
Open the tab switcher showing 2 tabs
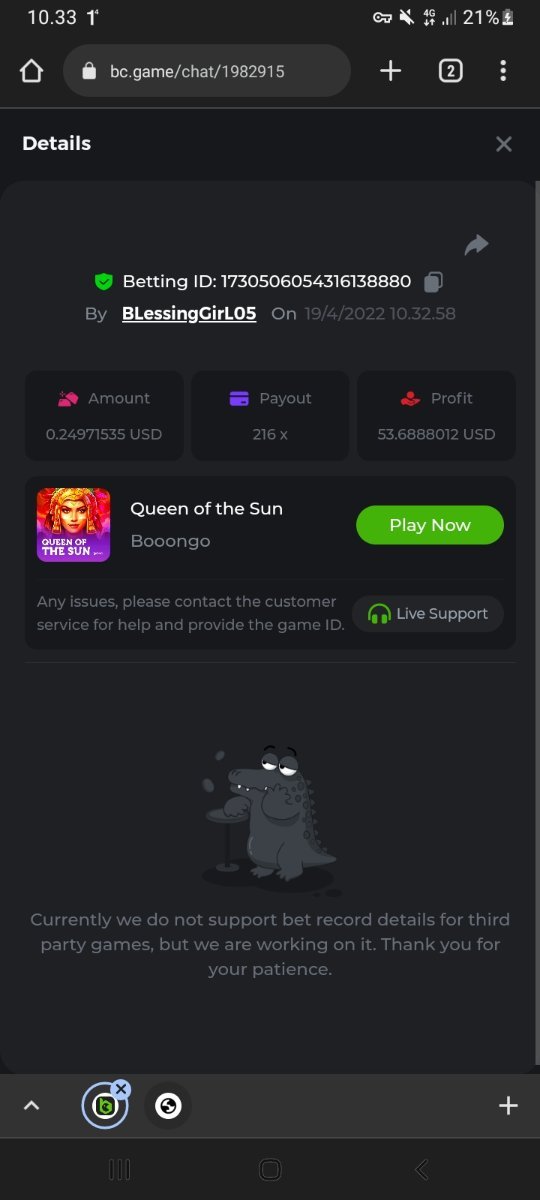click(x=451, y=70)
